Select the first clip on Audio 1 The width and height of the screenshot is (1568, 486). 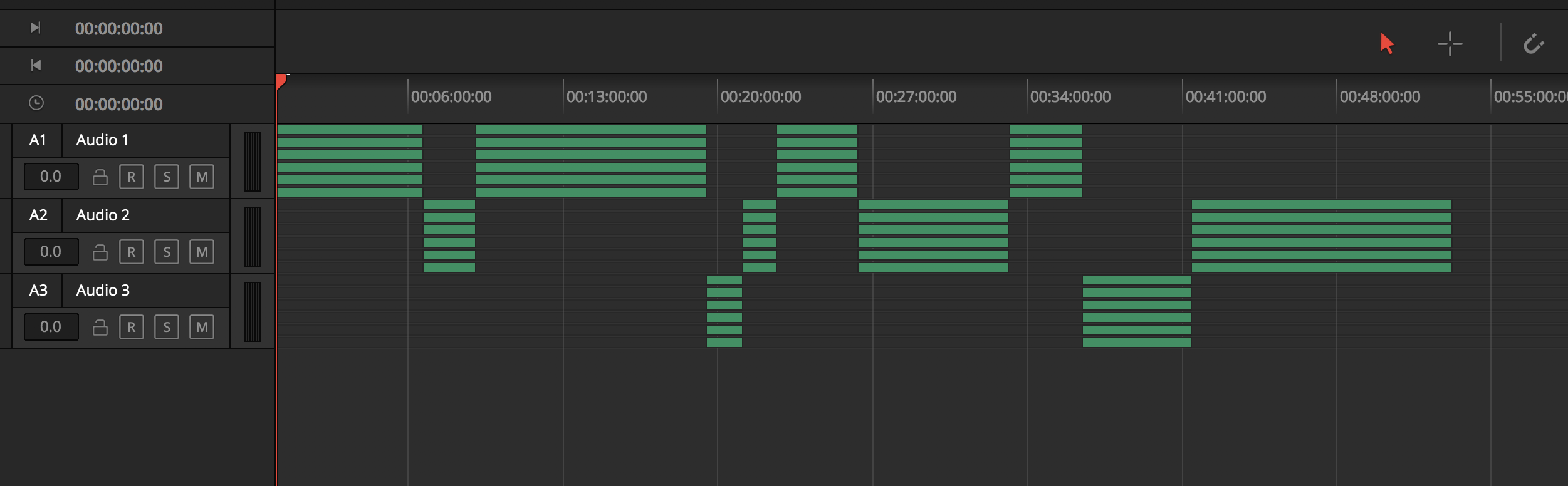[x=350, y=161]
